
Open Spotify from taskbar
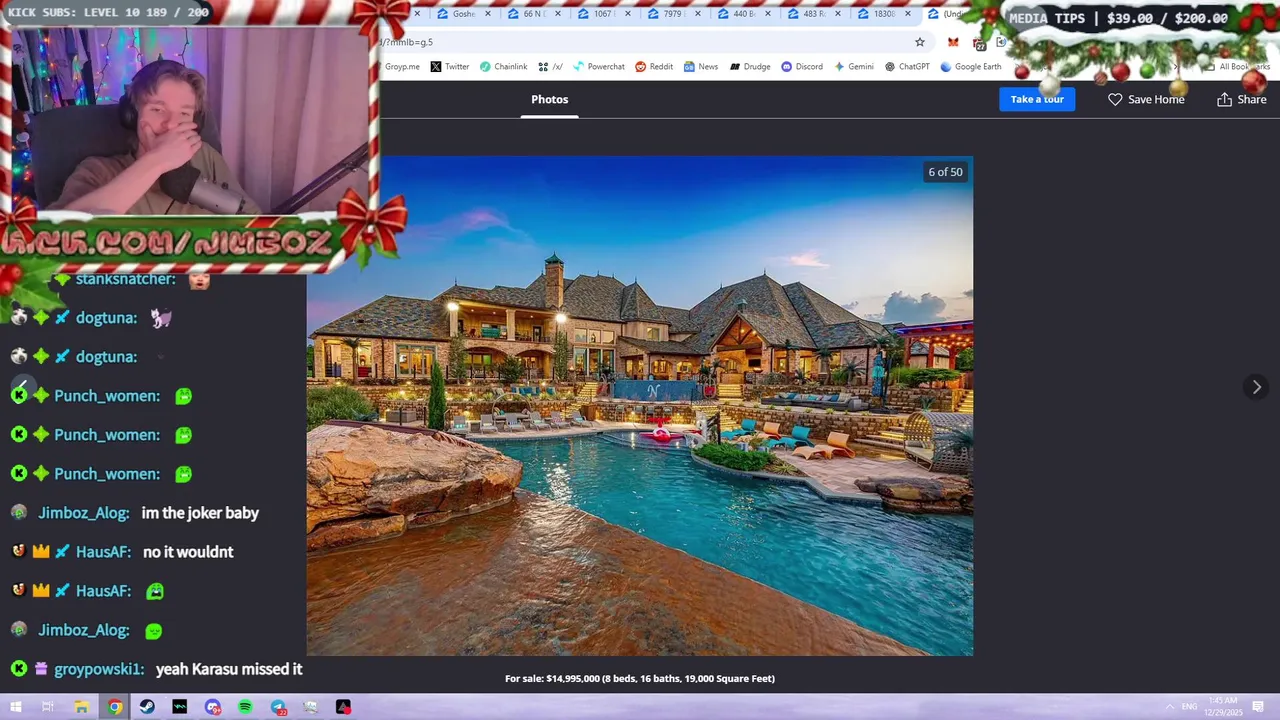246,707
